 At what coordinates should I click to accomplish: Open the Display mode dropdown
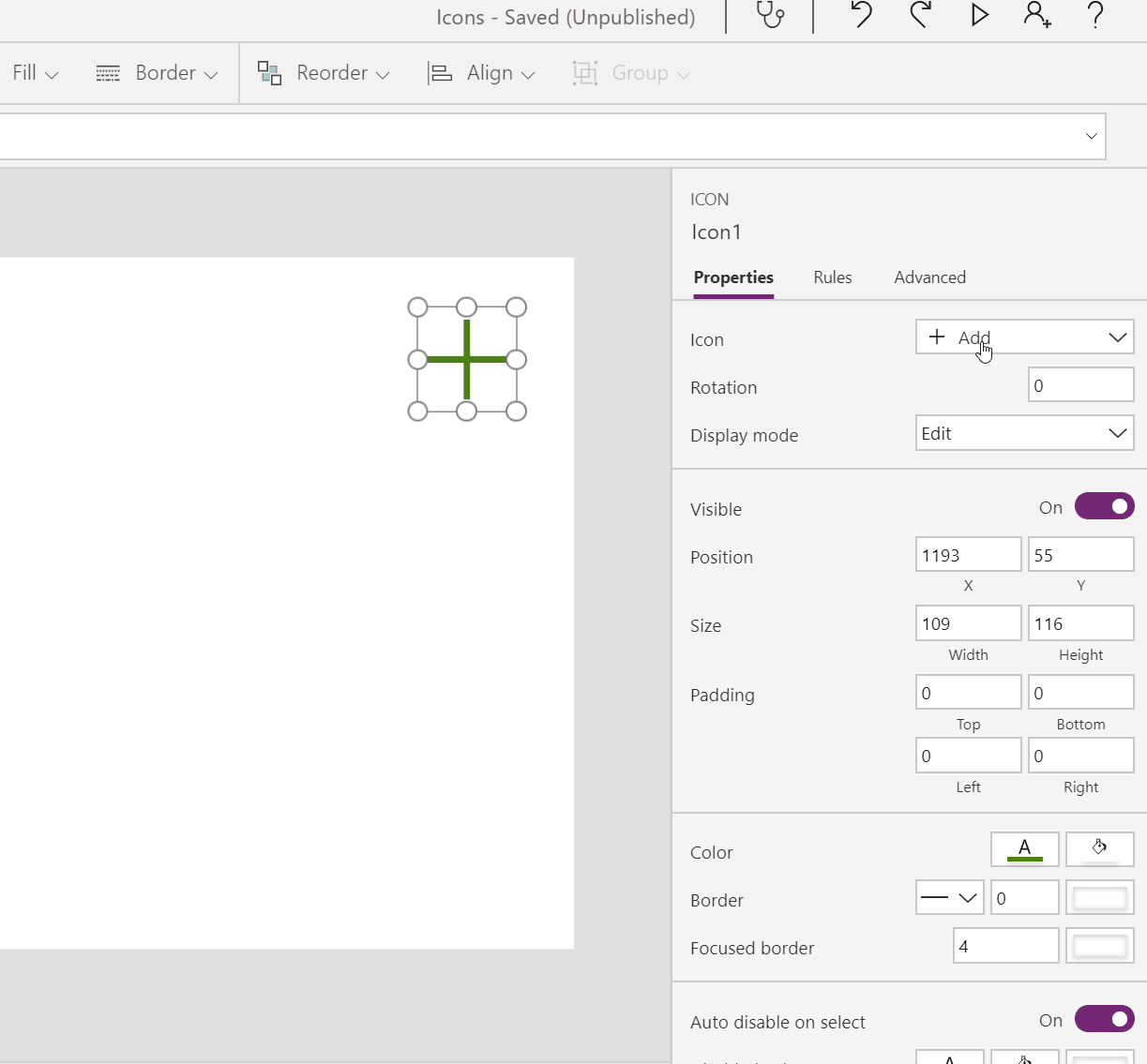tap(1024, 432)
